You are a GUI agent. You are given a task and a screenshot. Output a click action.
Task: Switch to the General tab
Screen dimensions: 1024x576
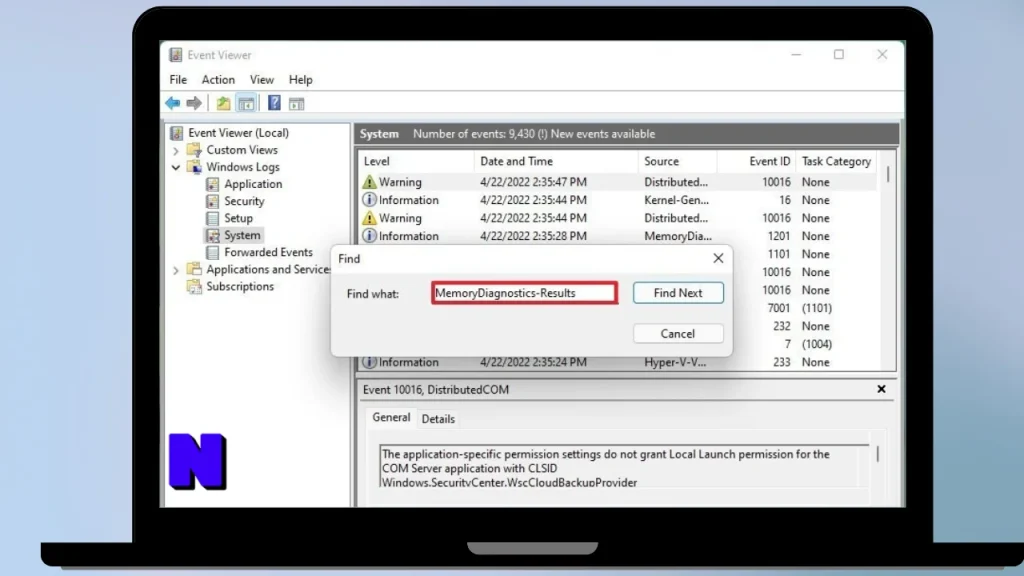point(391,417)
